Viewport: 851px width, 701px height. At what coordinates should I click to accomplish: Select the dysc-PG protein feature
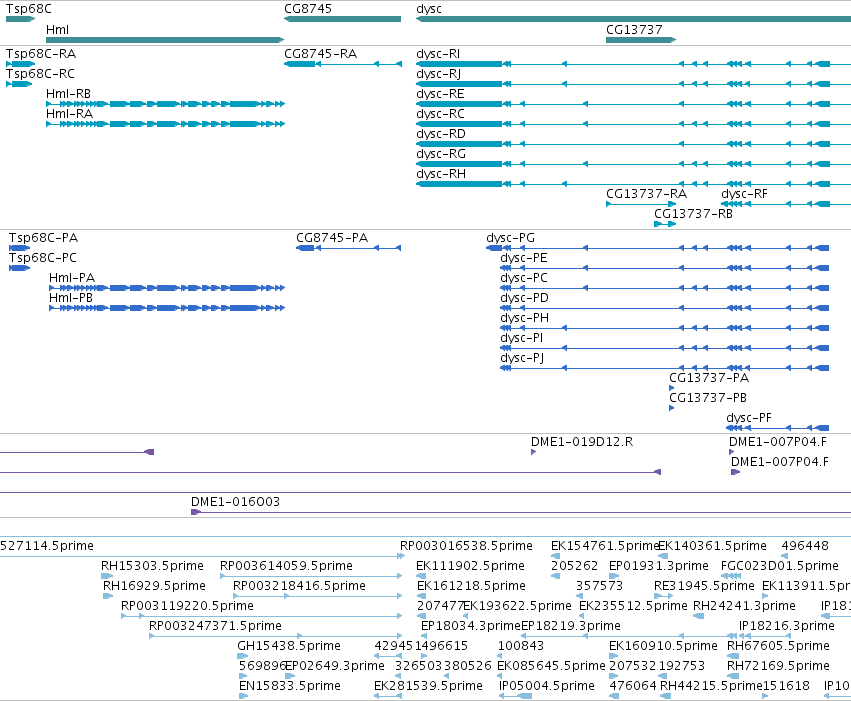point(657,248)
